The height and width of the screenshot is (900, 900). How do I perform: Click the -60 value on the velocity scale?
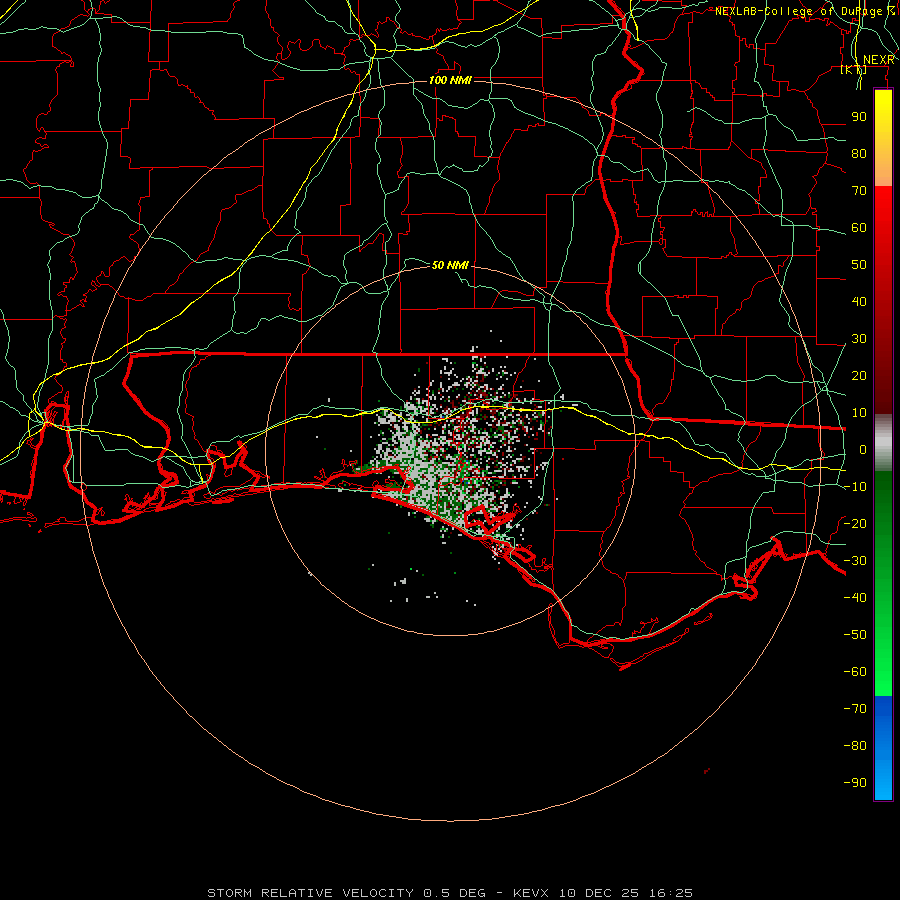pos(855,672)
